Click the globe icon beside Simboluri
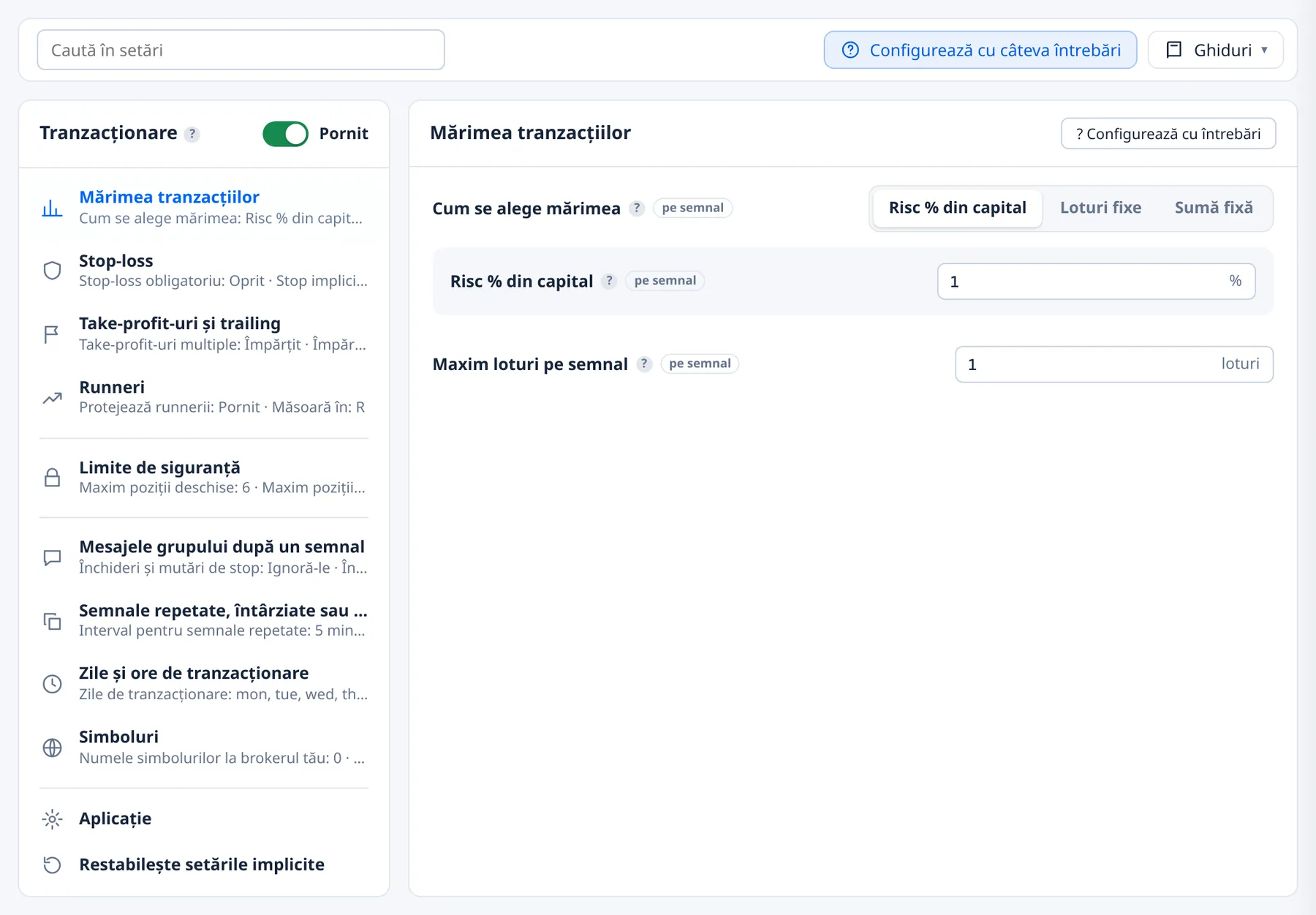1316x915 pixels. click(x=52, y=748)
